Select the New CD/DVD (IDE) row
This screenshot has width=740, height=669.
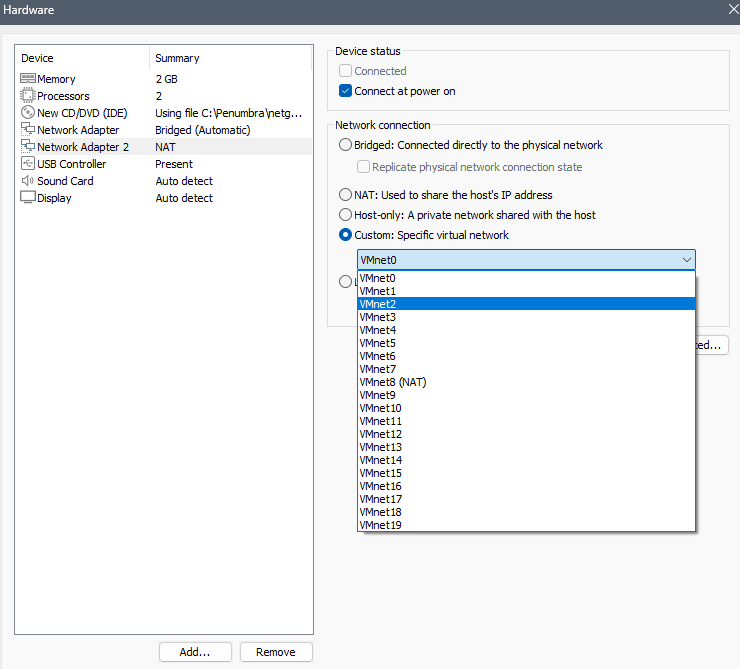[x=164, y=113]
